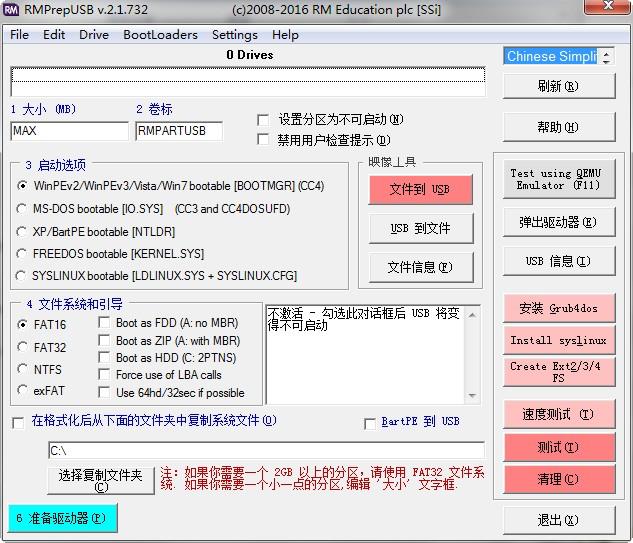
Task: Click the Install syslinux button
Action: [558, 340]
